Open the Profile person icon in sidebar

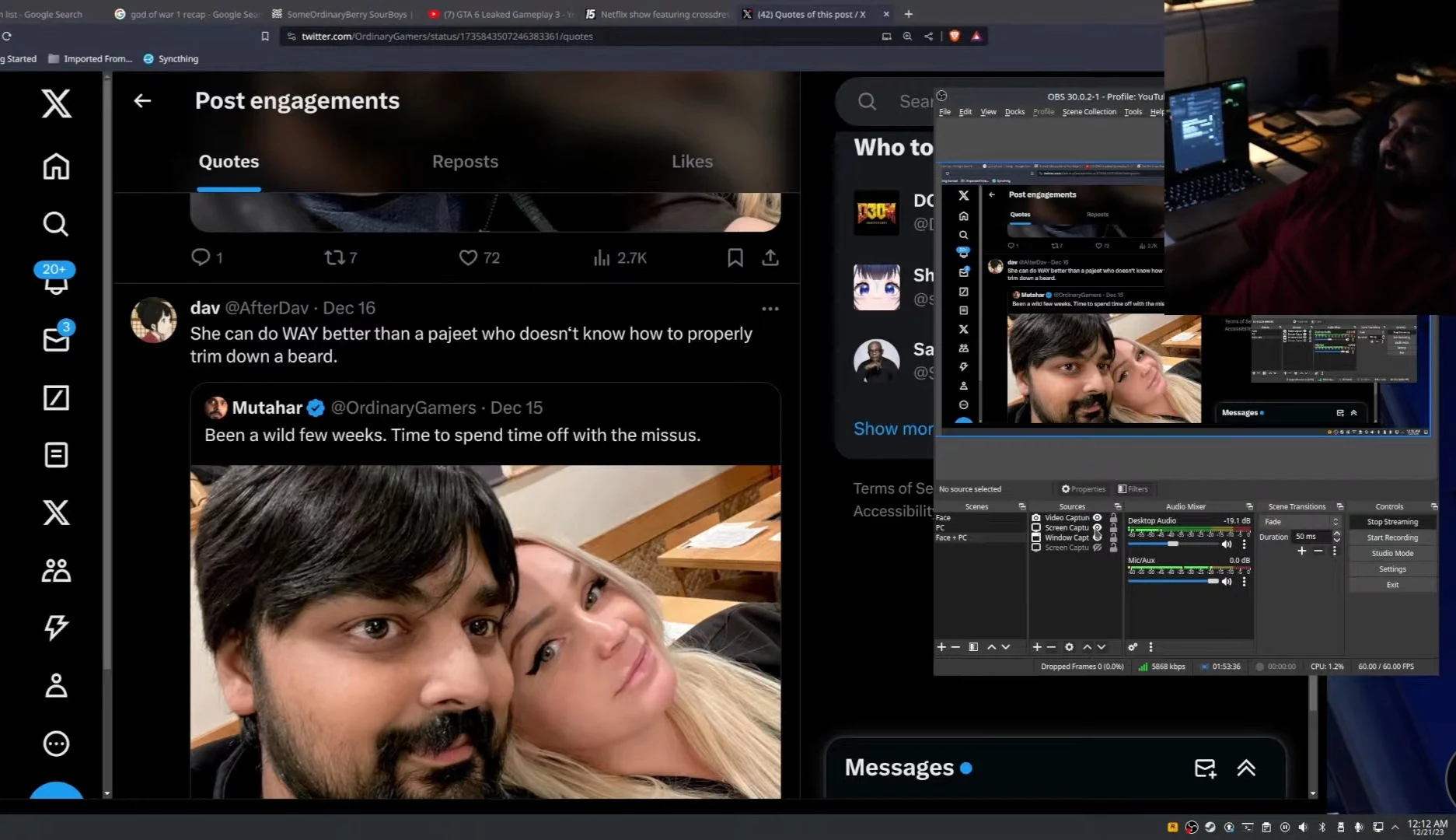click(x=56, y=685)
